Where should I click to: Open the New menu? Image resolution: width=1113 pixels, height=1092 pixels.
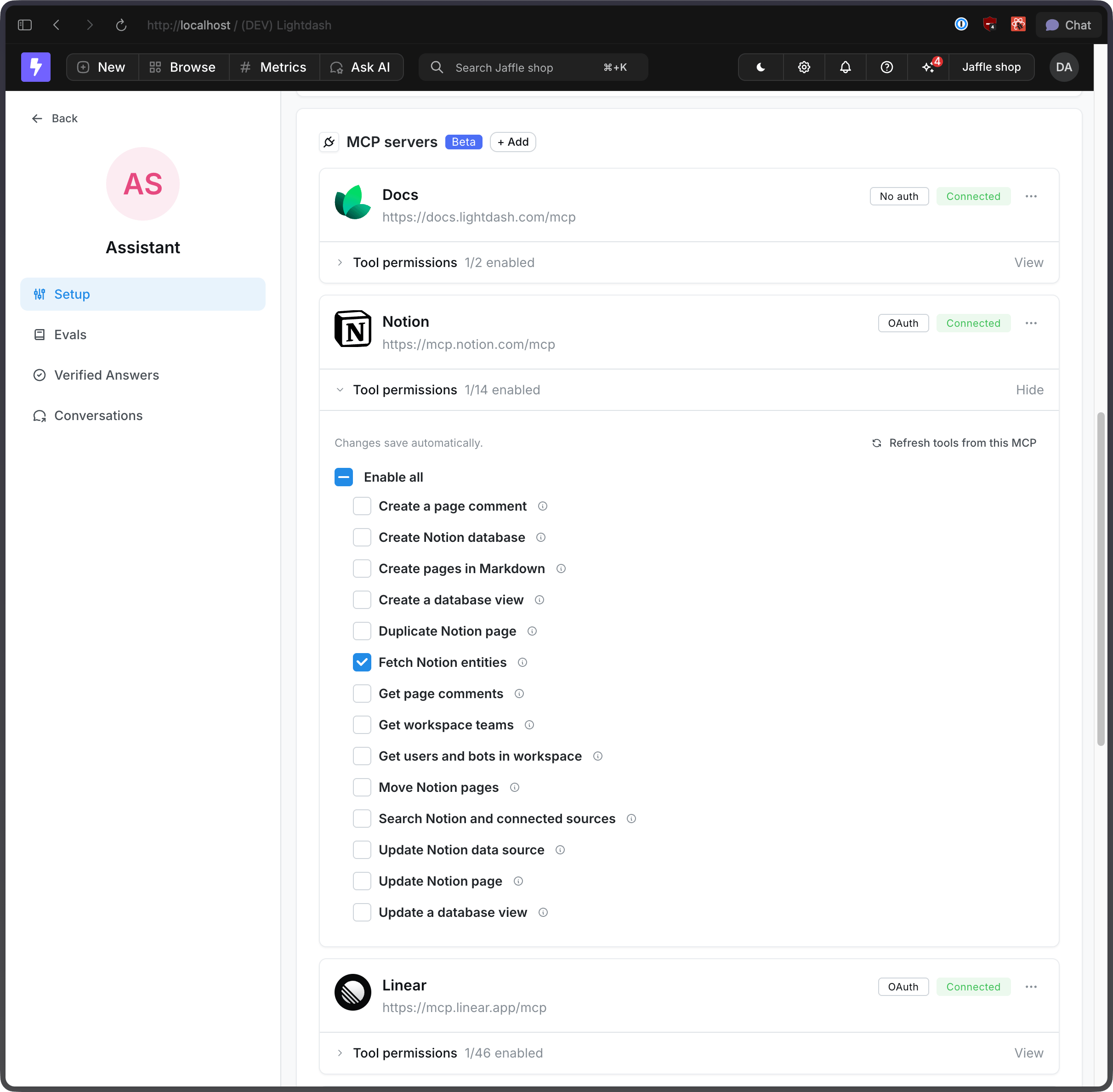coord(102,67)
